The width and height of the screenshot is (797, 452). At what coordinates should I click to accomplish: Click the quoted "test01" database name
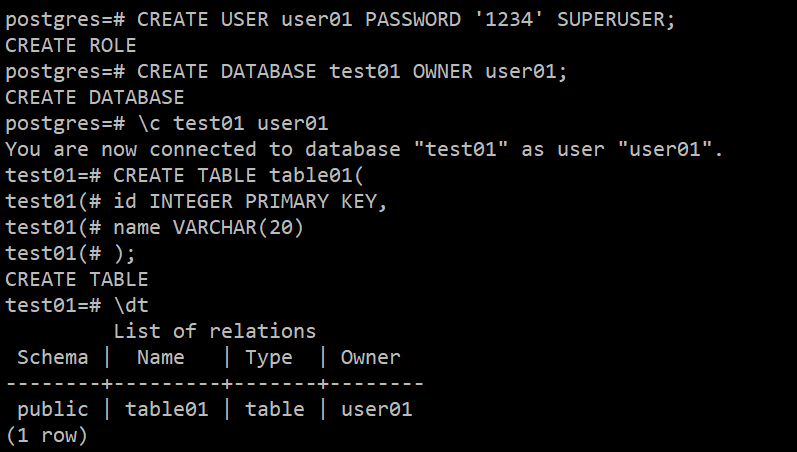click(466, 149)
